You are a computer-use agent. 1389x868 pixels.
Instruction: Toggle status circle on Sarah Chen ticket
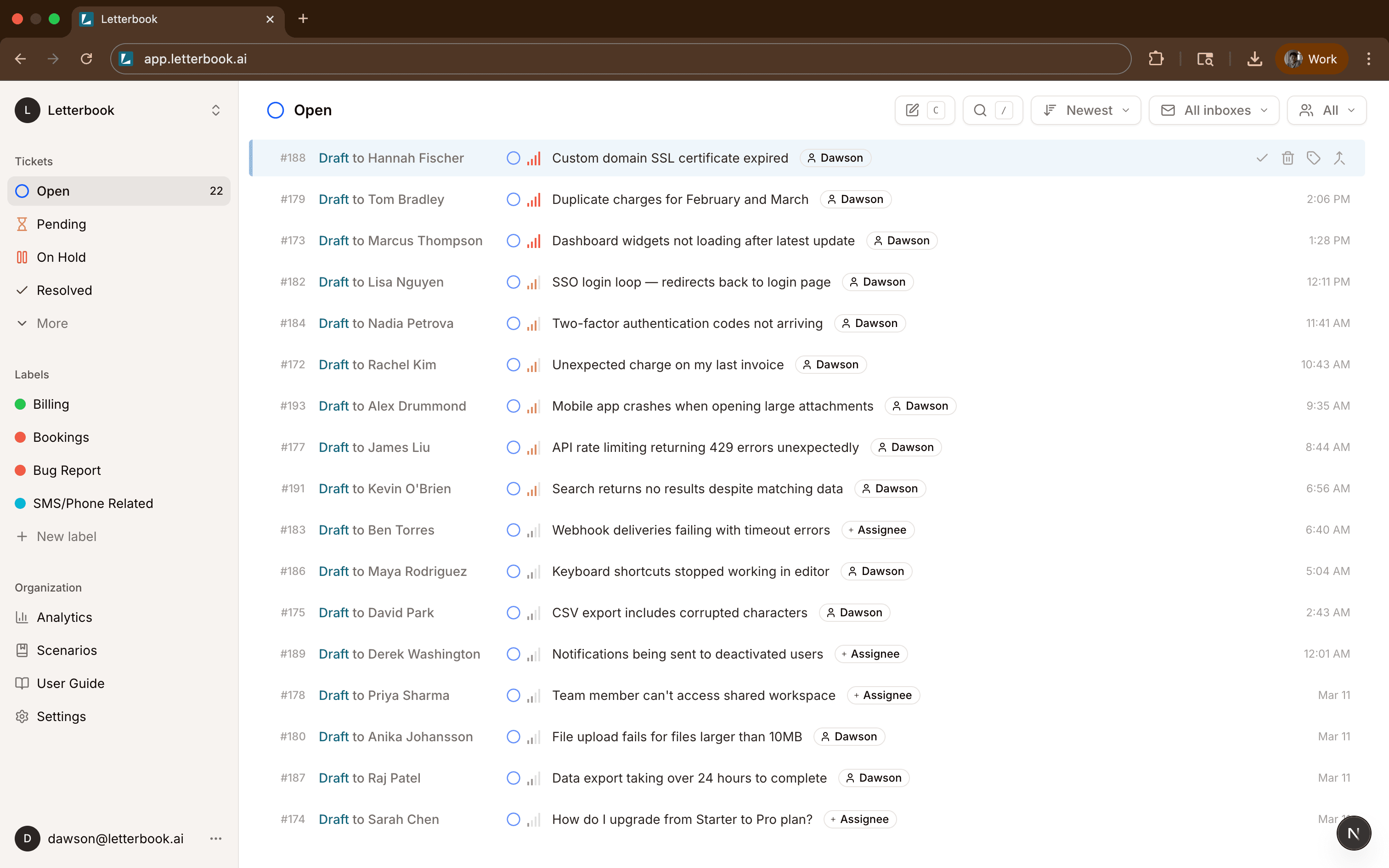(x=513, y=819)
